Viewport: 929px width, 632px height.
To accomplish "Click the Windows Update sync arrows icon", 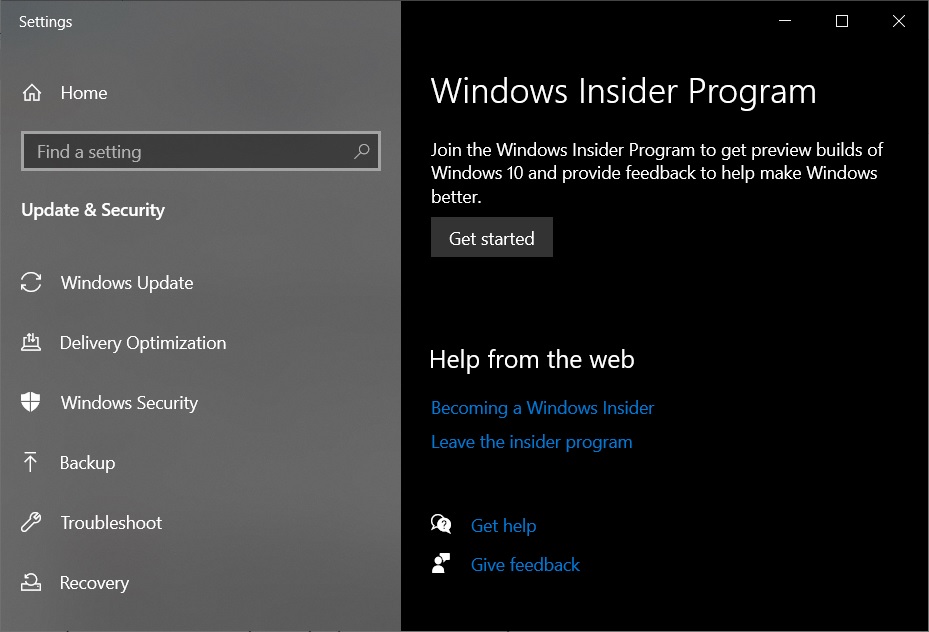I will tap(31, 283).
